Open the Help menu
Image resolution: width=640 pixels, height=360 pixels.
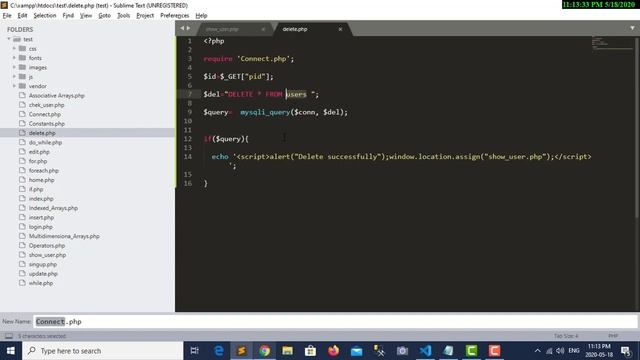201,16
